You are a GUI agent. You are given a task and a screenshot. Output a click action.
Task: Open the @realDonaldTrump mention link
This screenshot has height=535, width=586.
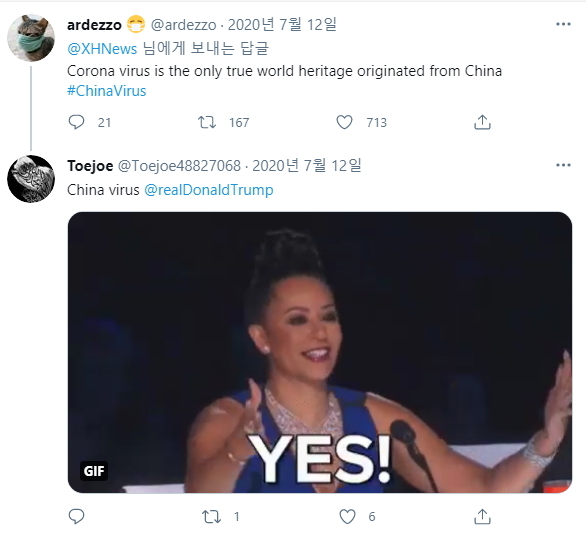click(209, 190)
